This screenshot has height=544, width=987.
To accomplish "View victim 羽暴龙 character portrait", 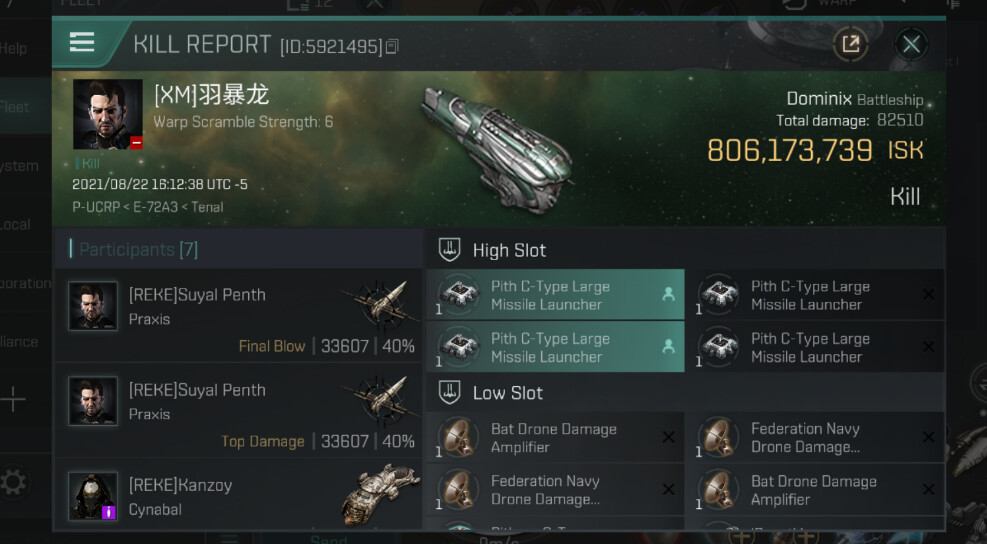I will [x=107, y=114].
